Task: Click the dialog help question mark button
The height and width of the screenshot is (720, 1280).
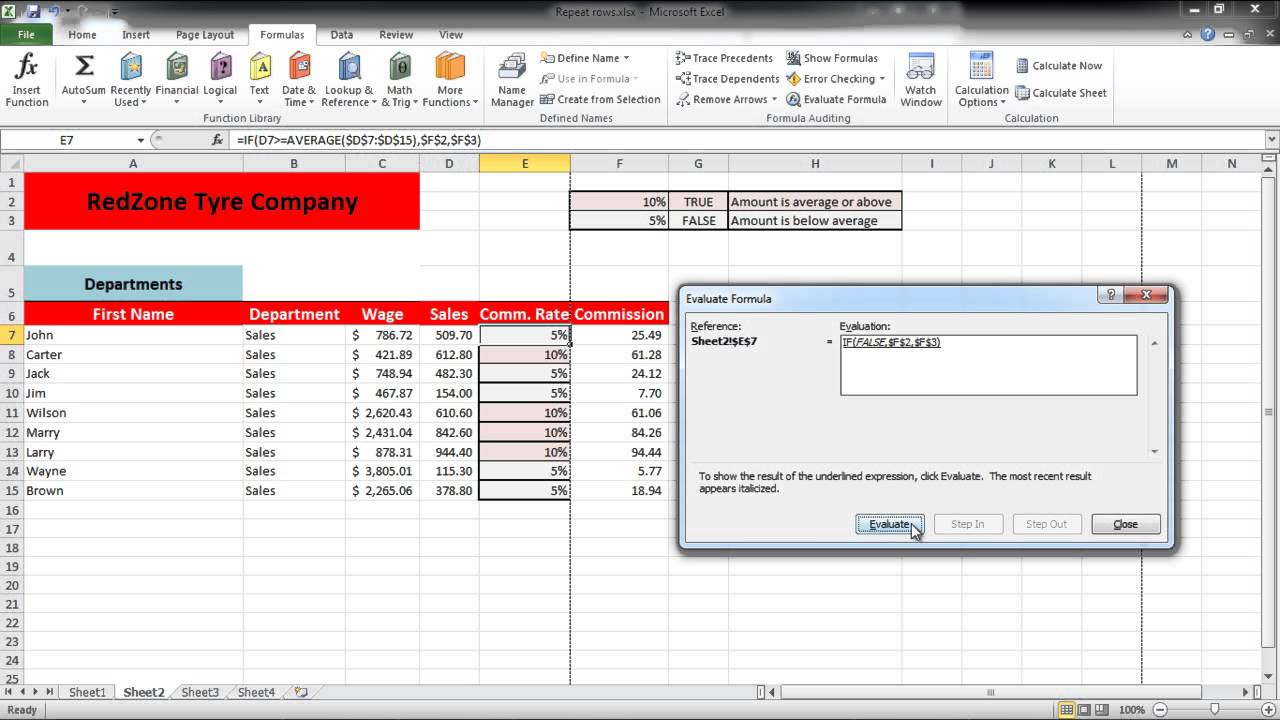Action: (x=1110, y=295)
